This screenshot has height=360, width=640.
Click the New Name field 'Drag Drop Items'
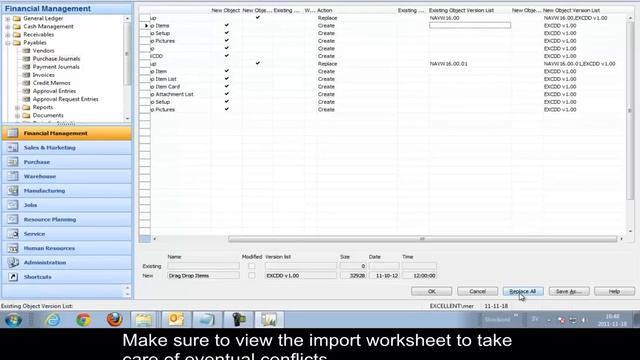coord(203,276)
